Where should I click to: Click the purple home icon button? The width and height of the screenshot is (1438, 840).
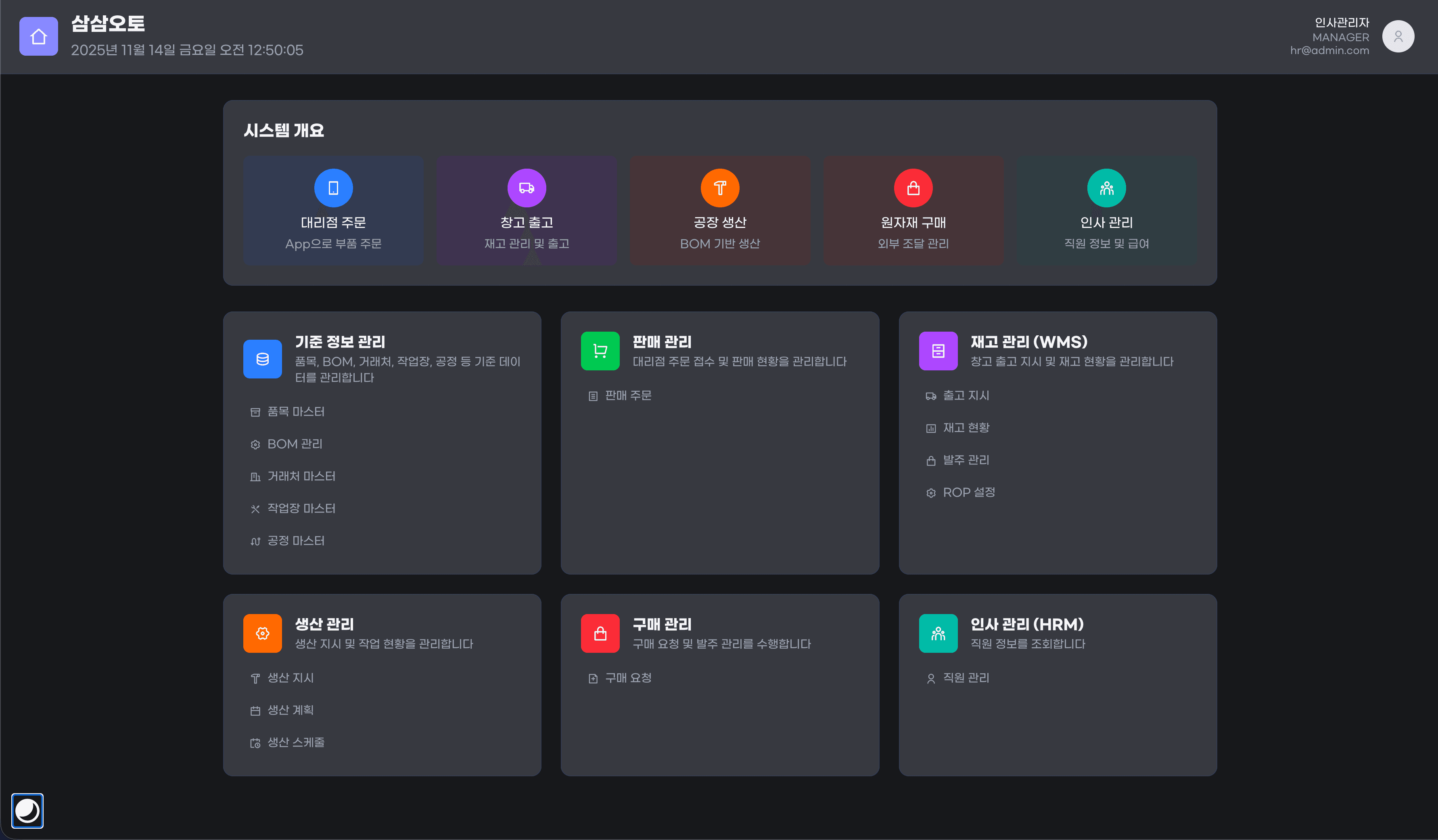tap(38, 37)
